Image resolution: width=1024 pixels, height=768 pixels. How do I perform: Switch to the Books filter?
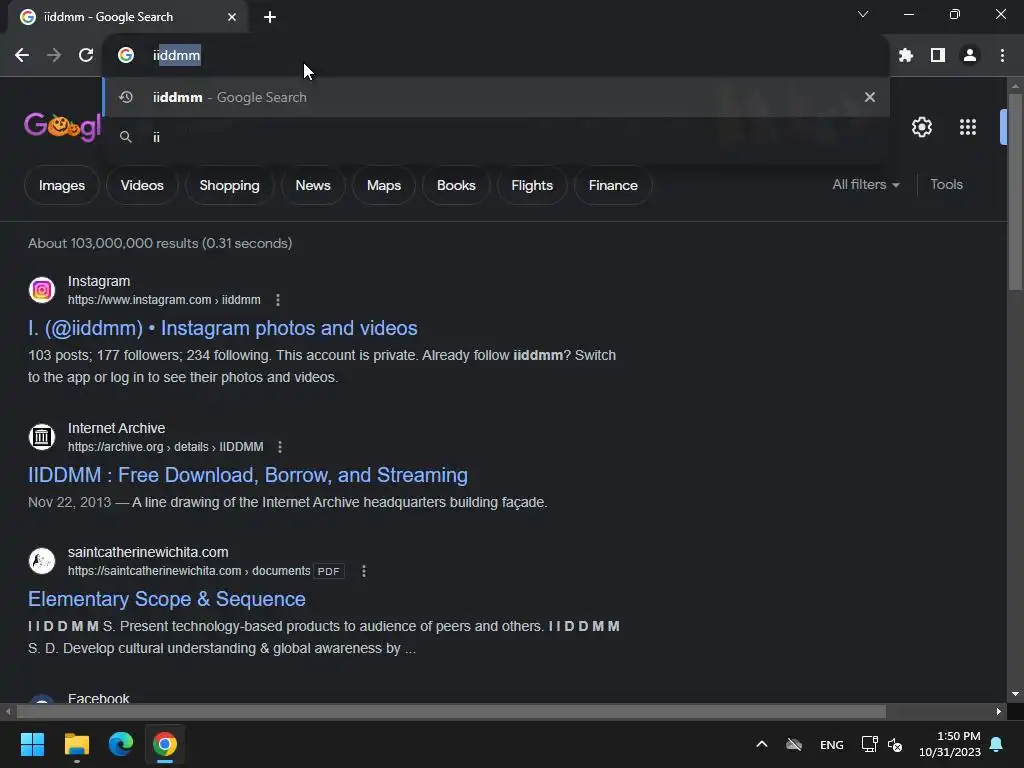(456, 185)
